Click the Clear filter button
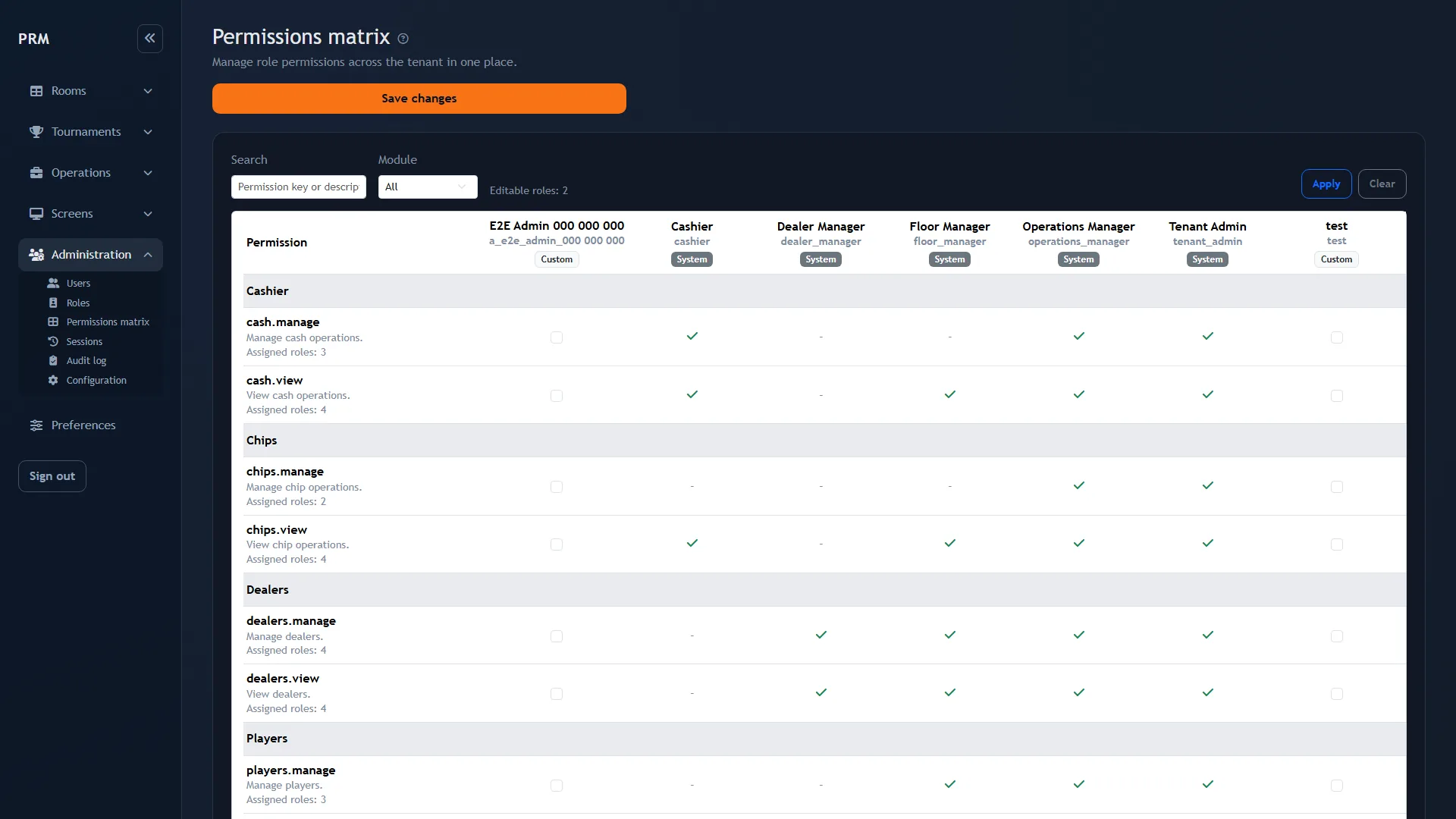The image size is (1456, 819). pos(1382,184)
